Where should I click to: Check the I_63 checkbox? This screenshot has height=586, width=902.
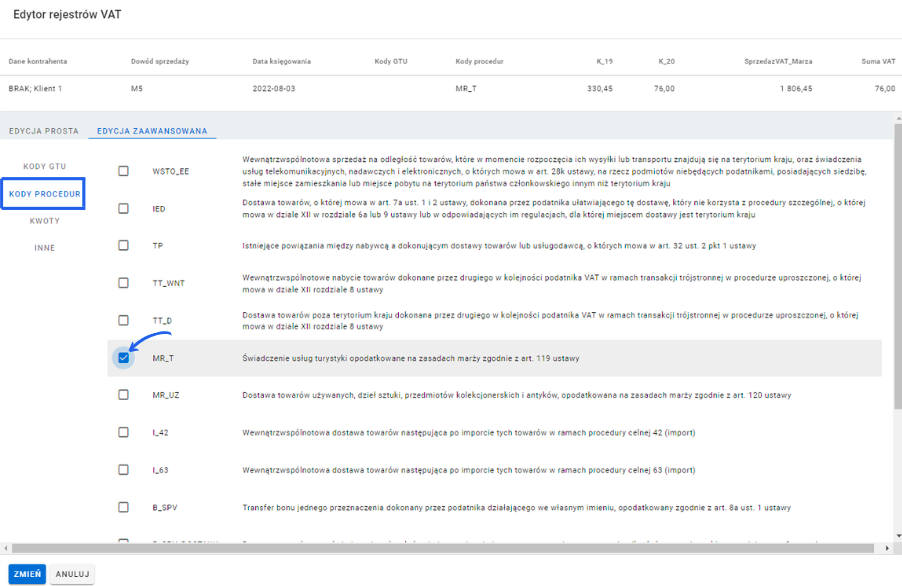(x=124, y=470)
